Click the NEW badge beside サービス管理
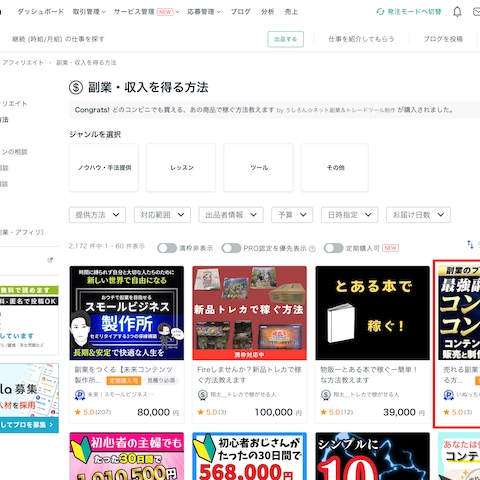The image size is (480, 480). (x=165, y=12)
